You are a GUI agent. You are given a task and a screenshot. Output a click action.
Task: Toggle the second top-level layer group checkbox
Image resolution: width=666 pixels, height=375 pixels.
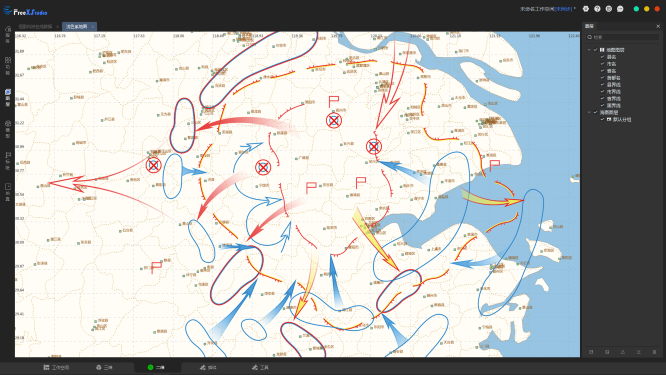(x=595, y=113)
